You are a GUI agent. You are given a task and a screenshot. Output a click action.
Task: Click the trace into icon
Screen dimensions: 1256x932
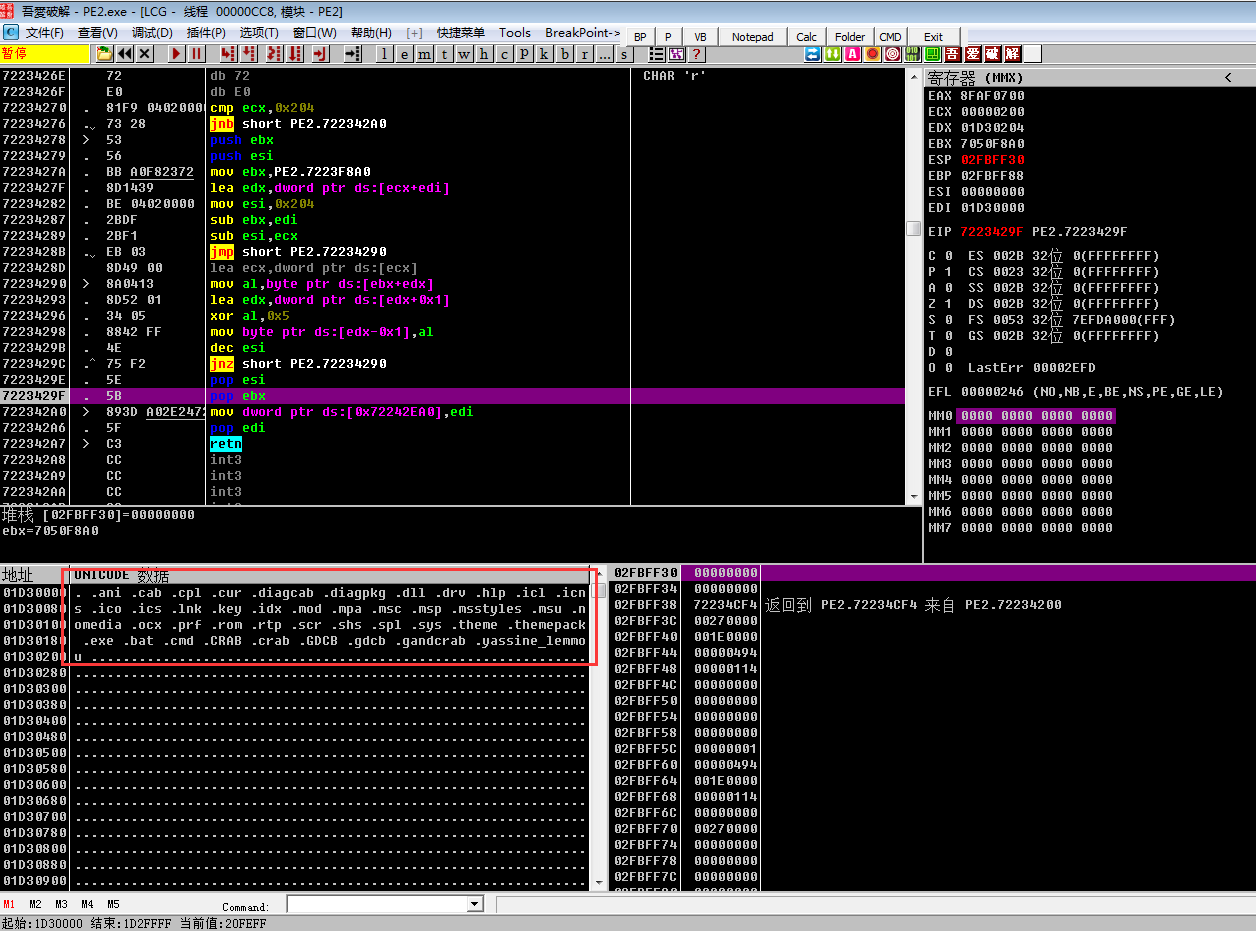click(275, 54)
